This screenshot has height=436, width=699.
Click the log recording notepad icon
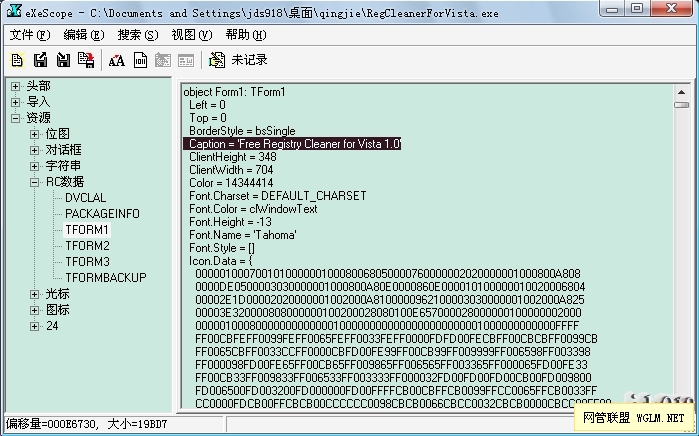(x=217, y=60)
